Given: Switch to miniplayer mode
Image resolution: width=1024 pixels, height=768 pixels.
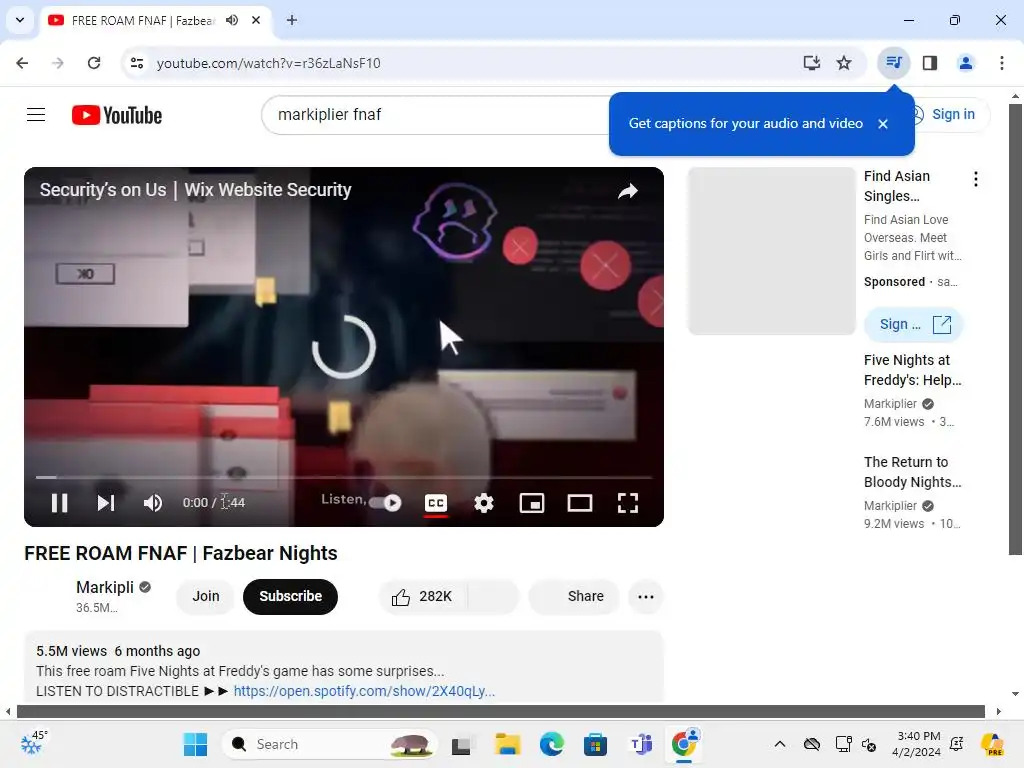Looking at the screenshot, I should [532, 503].
